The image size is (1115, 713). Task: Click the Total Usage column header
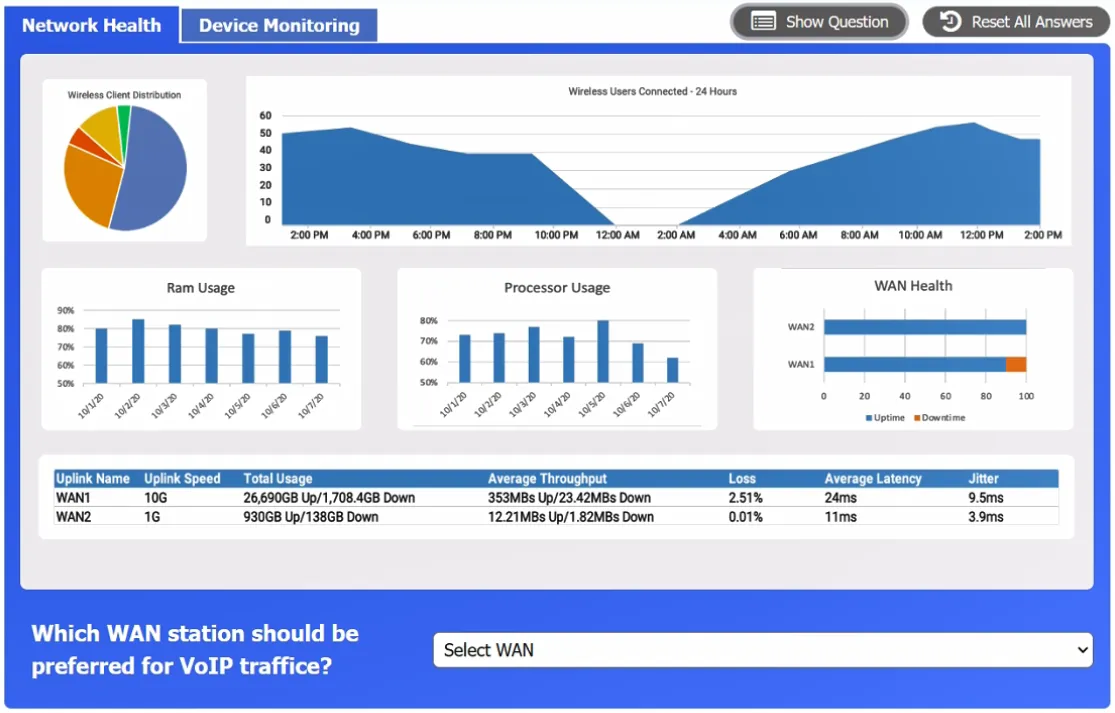pyautogui.click(x=277, y=478)
